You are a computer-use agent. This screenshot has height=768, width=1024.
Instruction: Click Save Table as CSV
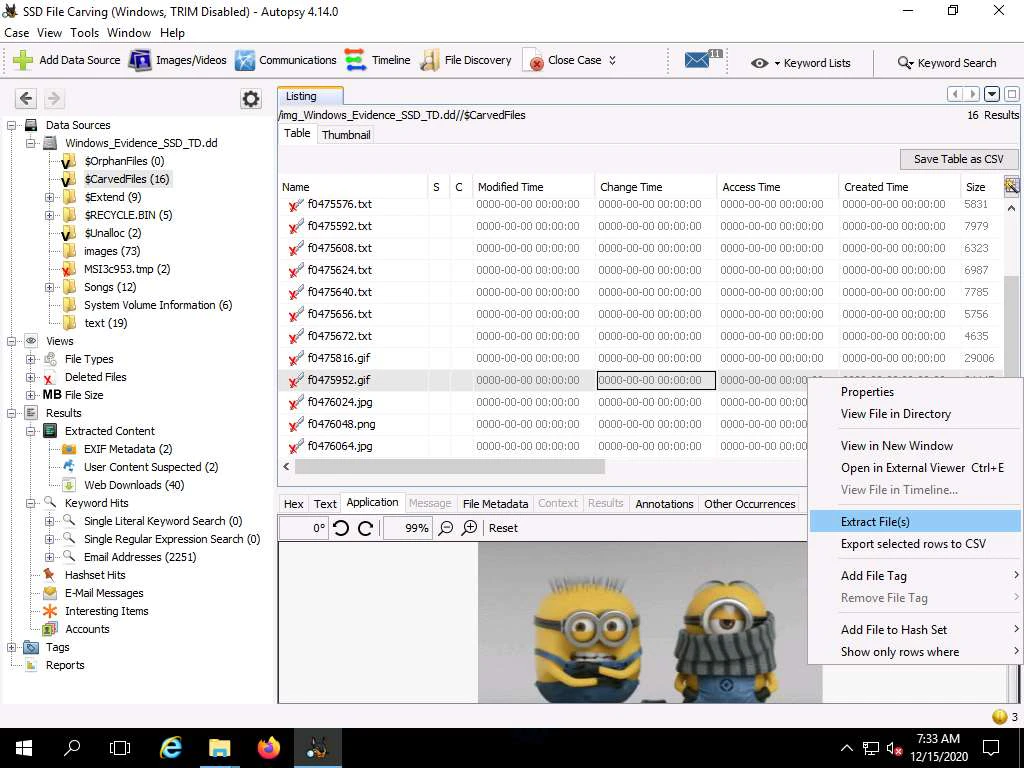958,159
